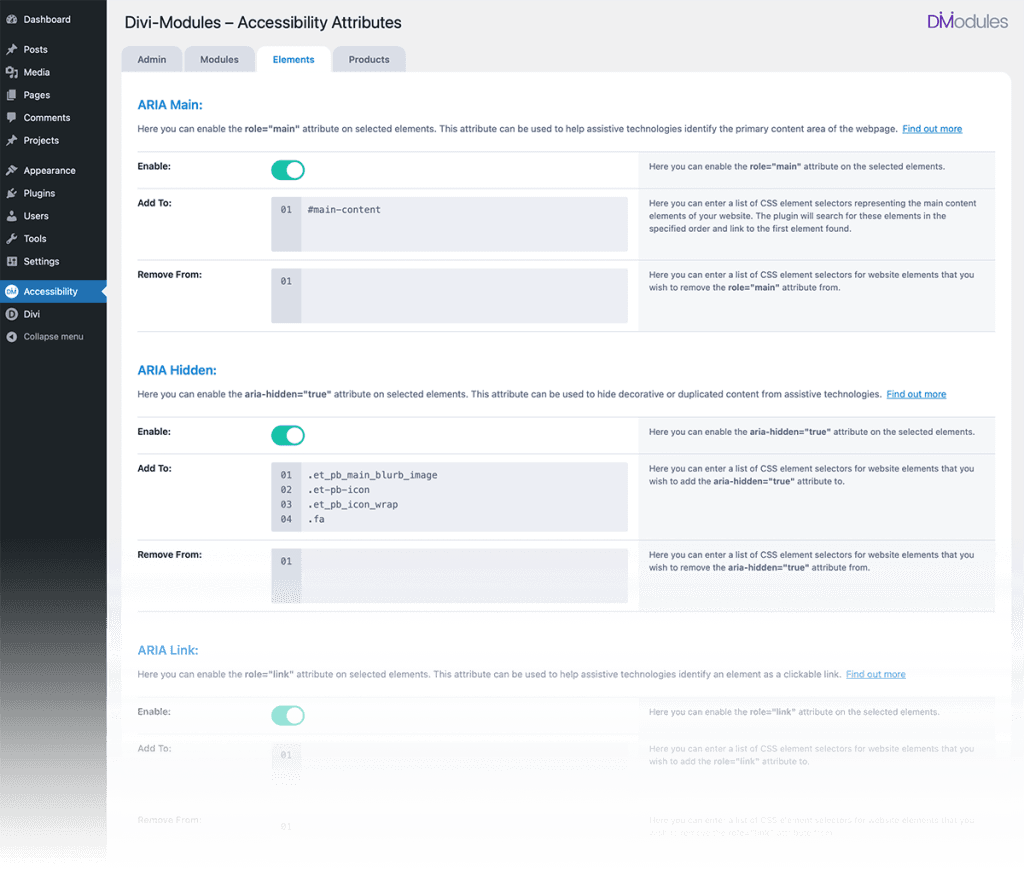Switch to the Modules tab

click(219, 59)
